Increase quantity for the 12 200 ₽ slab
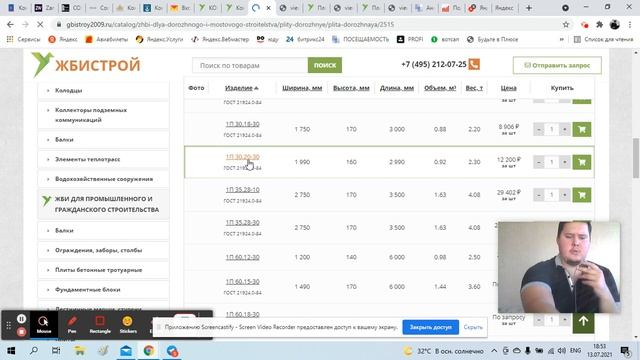This screenshot has width=640, height=360. pyautogui.click(x=565, y=162)
